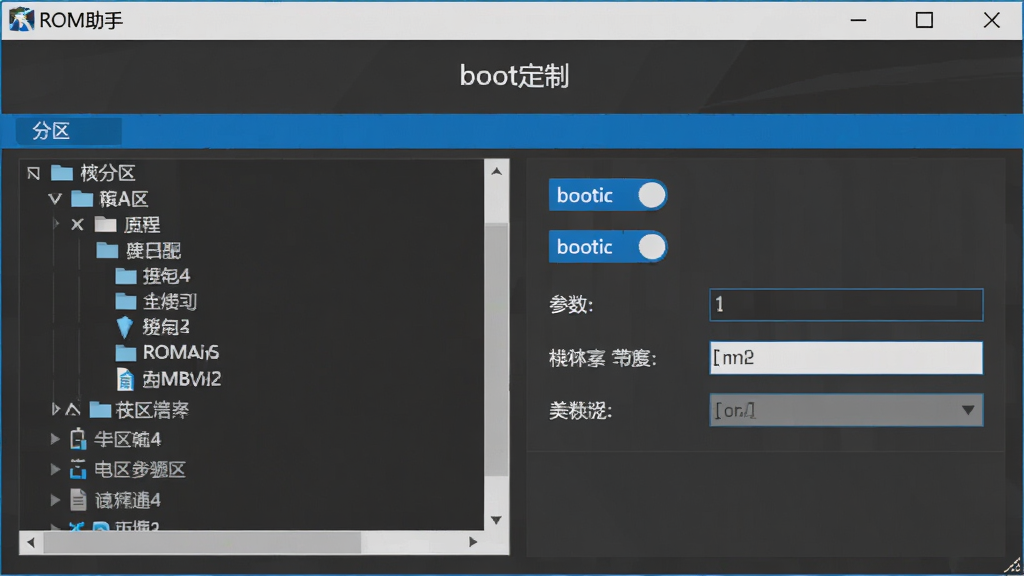1024x576 pixels.
Task: Select the ROMAiS tree entry text
Action: click(181, 353)
